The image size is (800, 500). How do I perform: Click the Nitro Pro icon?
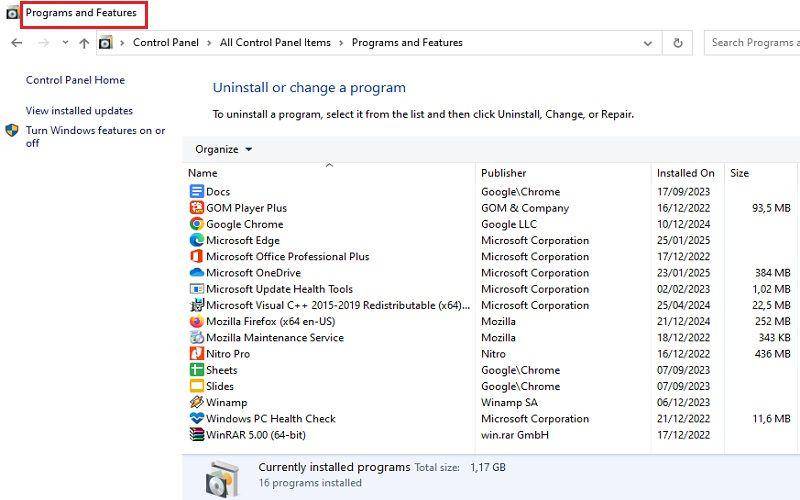pos(196,354)
